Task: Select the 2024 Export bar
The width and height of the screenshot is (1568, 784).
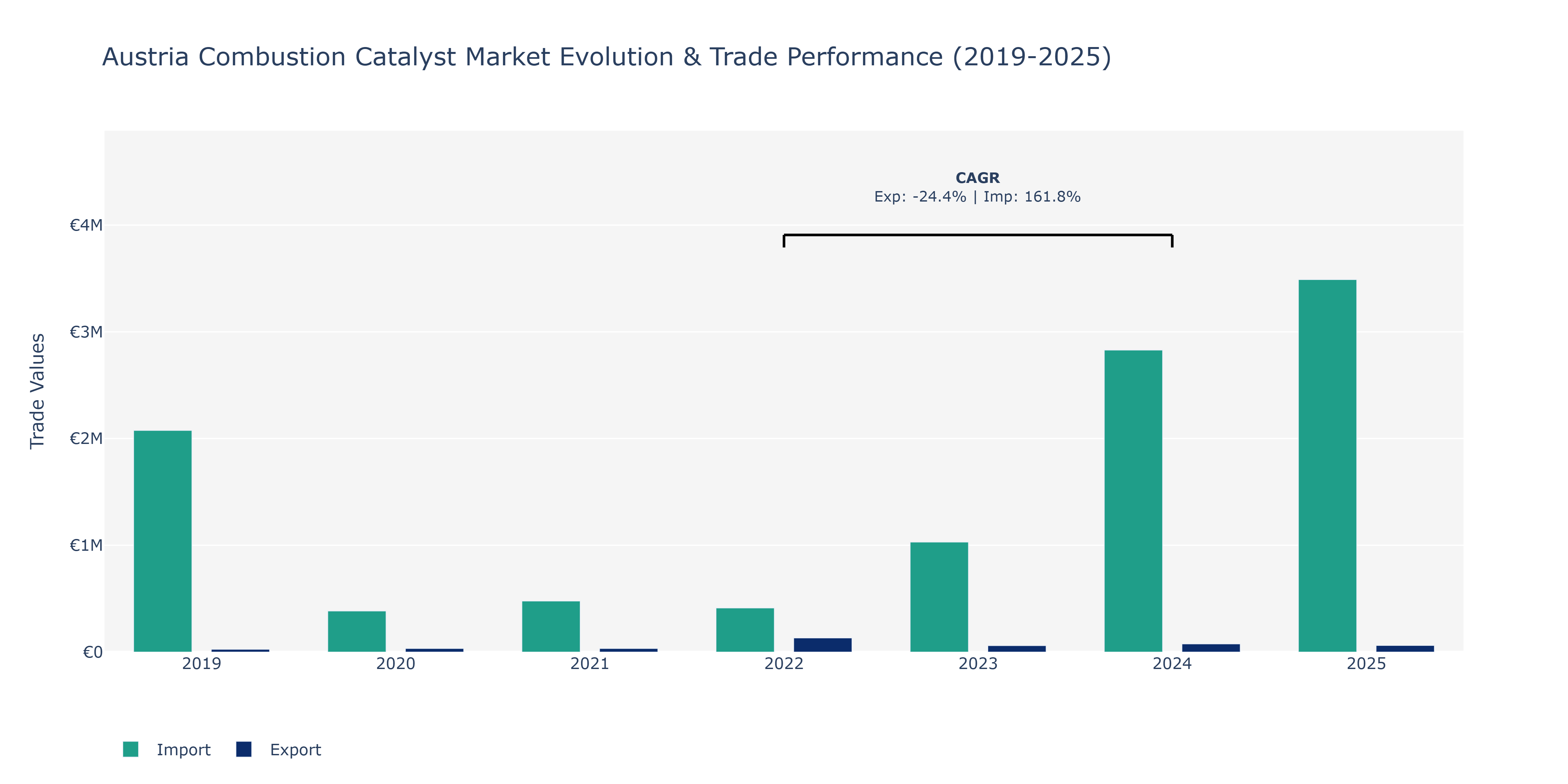Action: click(x=1211, y=648)
